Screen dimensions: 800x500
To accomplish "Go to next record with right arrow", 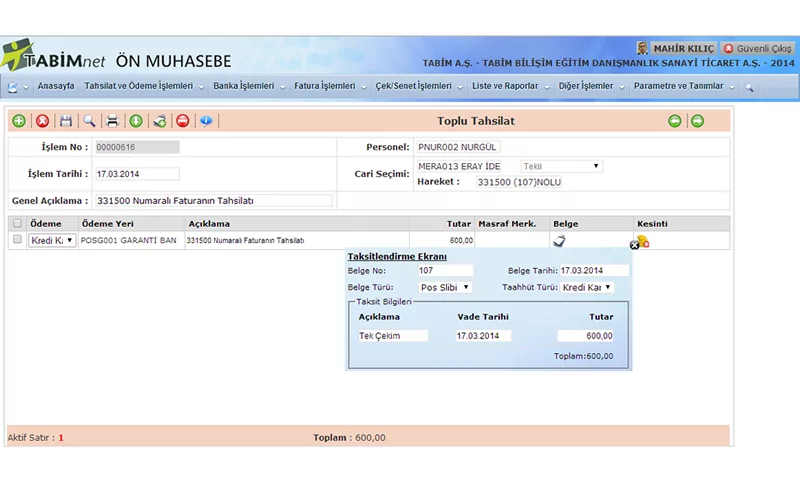I will (x=697, y=121).
